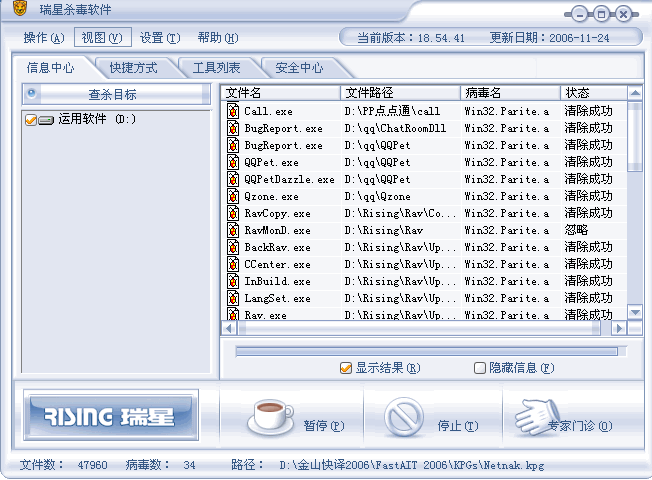
Task: Click file icon of RavCopy.exe row
Action: tap(233, 213)
